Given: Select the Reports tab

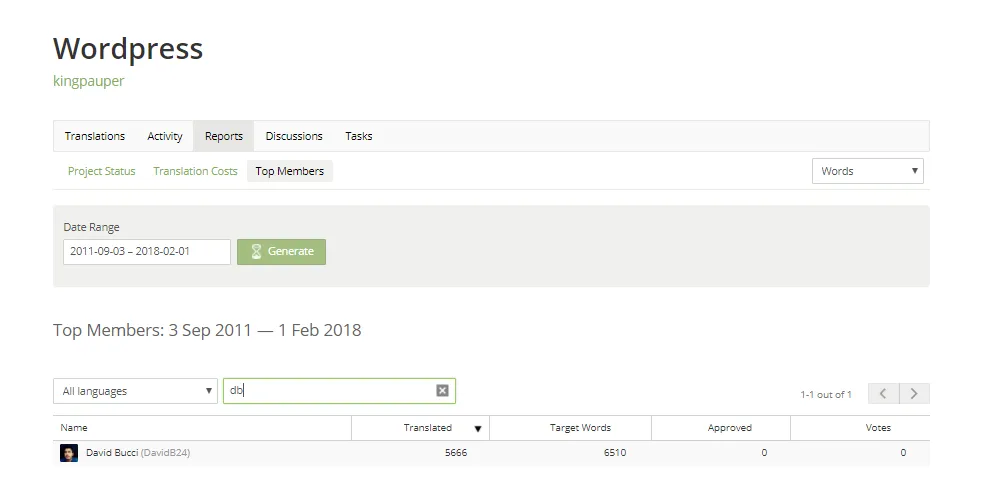Looking at the screenshot, I should point(224,136).
